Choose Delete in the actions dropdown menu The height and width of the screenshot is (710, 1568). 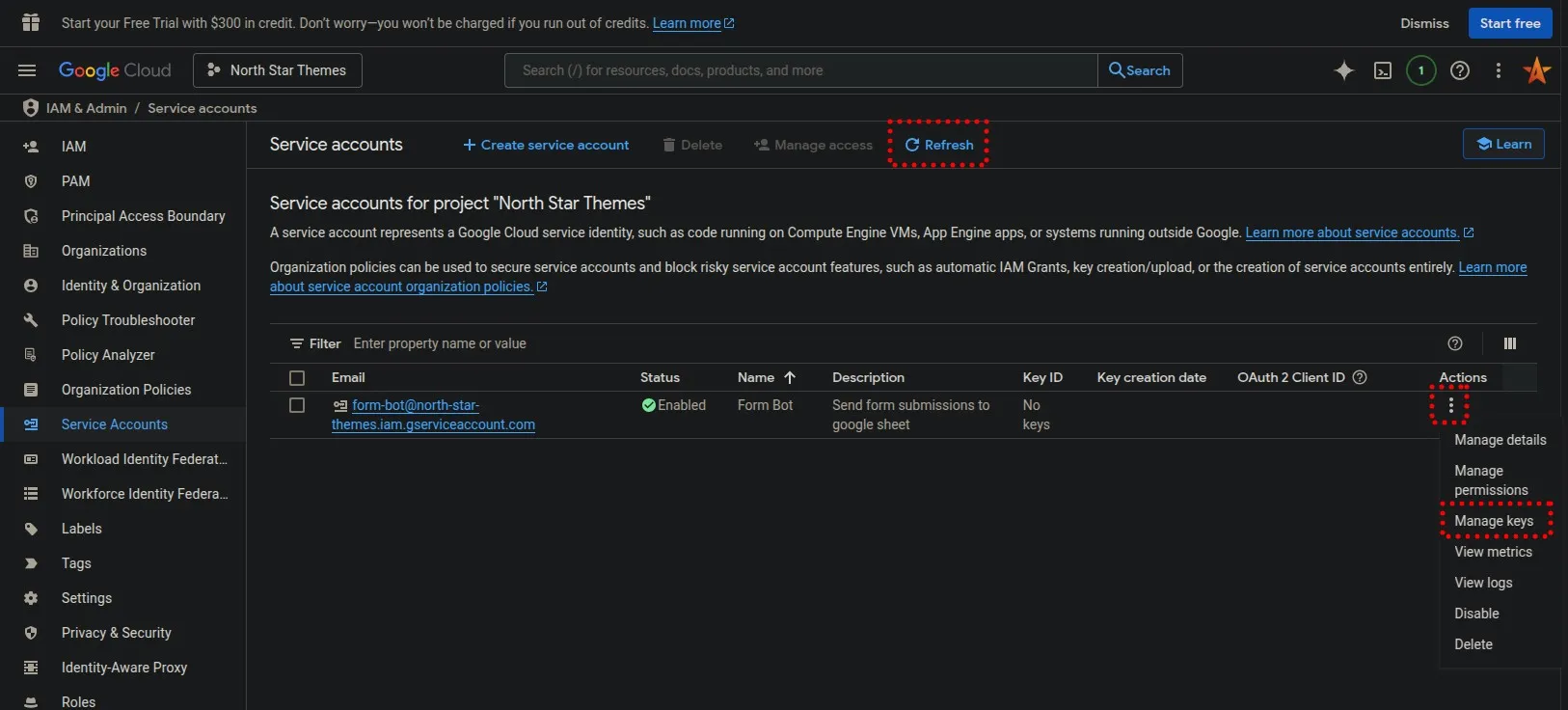tap(1473, 644)
